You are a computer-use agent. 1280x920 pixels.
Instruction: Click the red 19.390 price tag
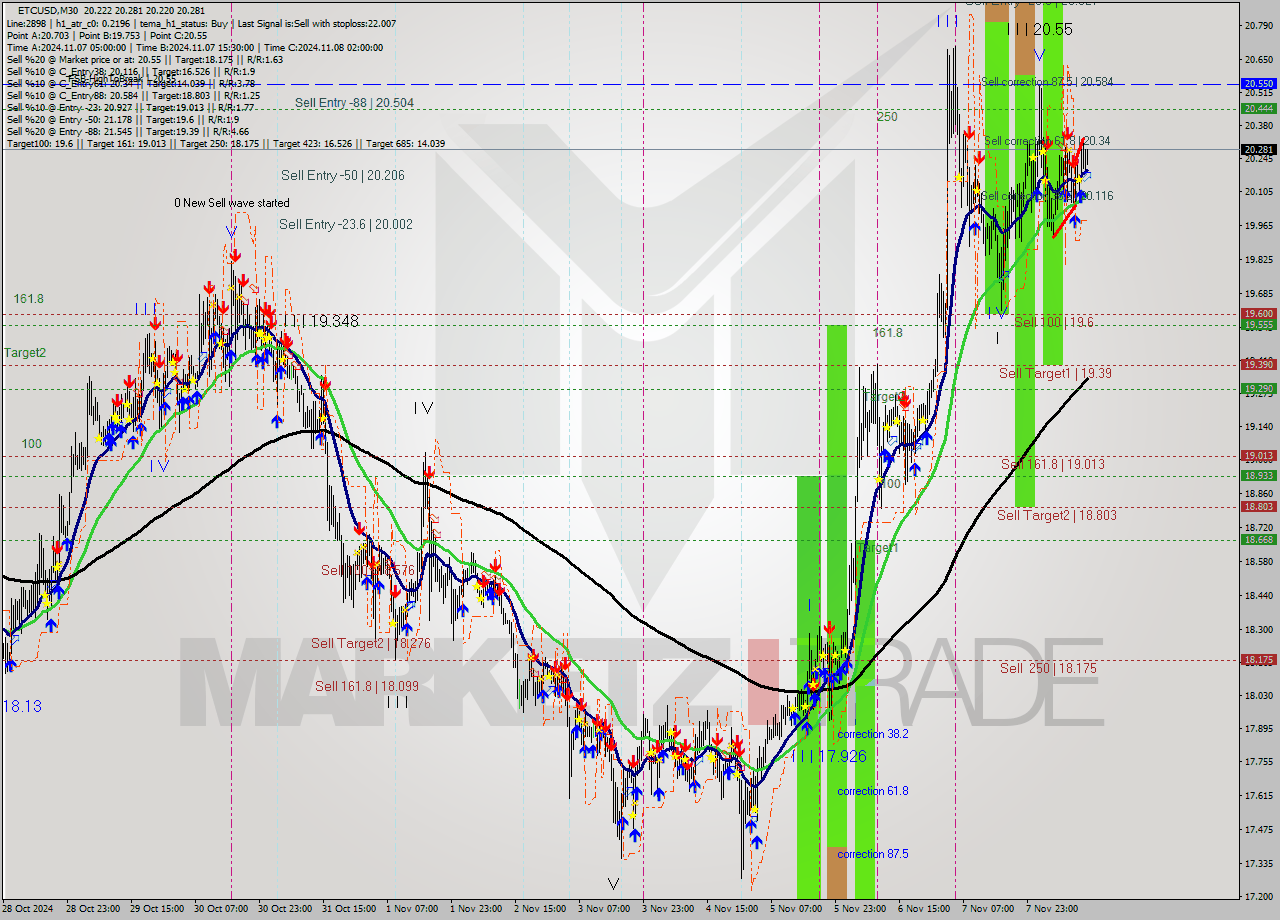pos(1259,365)
